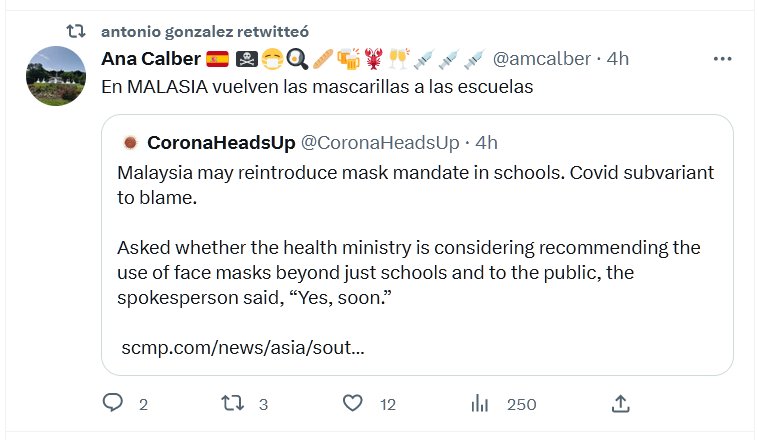Click the share upload arrow icon
Image resolution: width=758 pixels, height=440 pixels.
(x=620, y=403)
